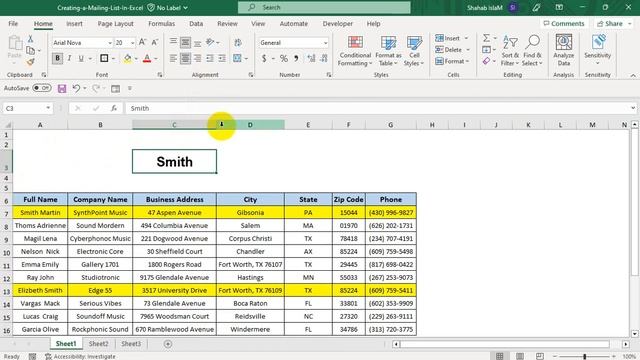Click the Search box in title bar
Viewport: 640px width, 360px height.
(x=324, y=7)
